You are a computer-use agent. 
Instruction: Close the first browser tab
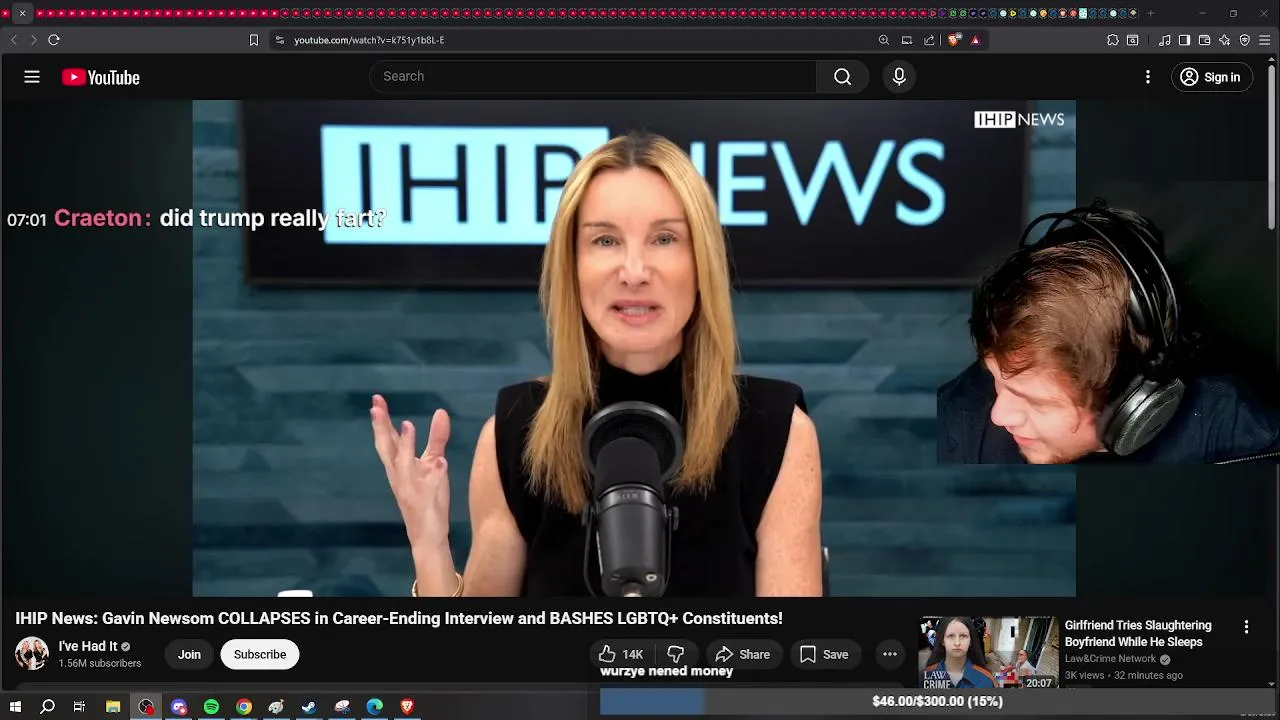(22, 13)
